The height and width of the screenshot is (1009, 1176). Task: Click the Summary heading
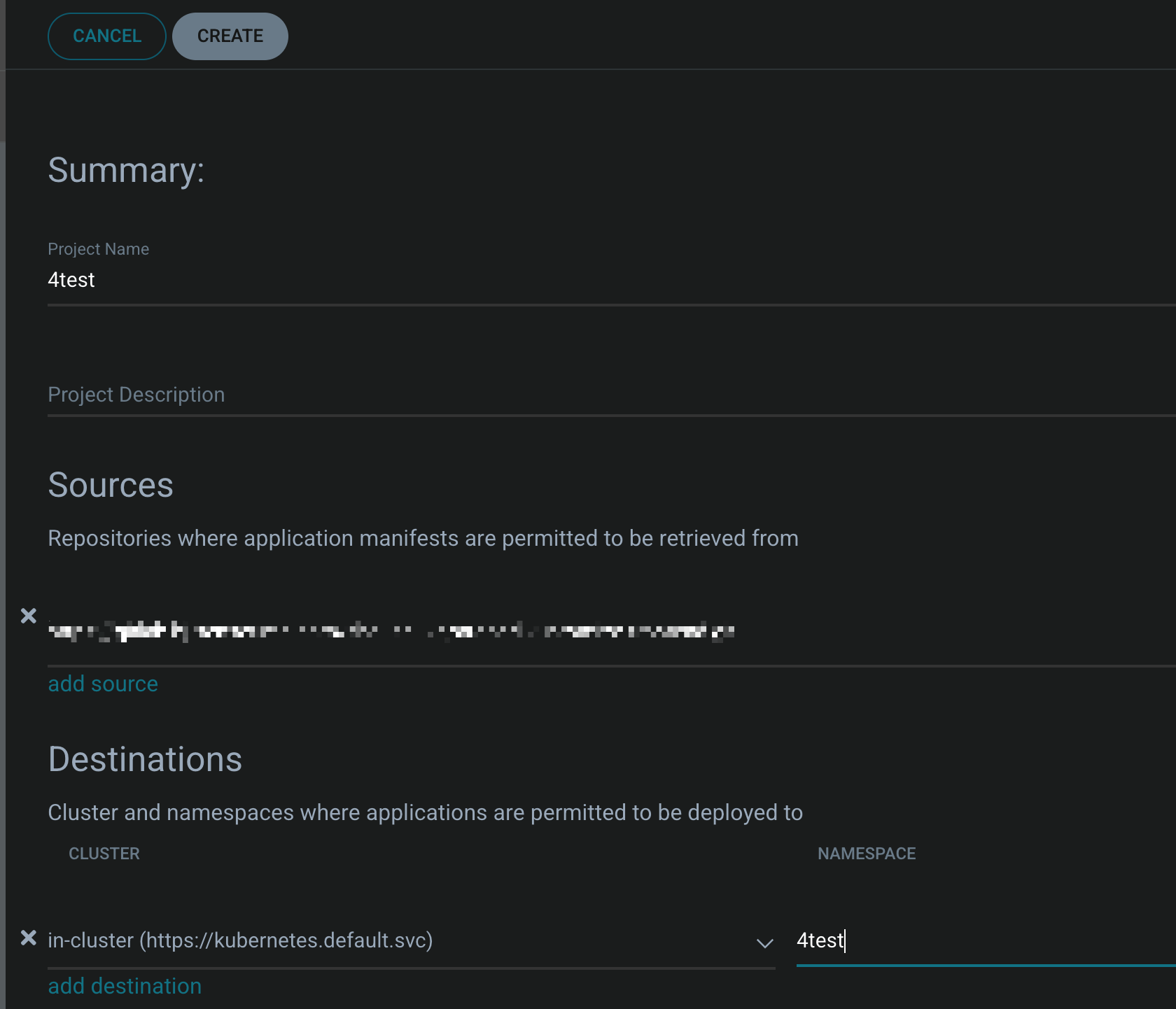click(126, 170)
